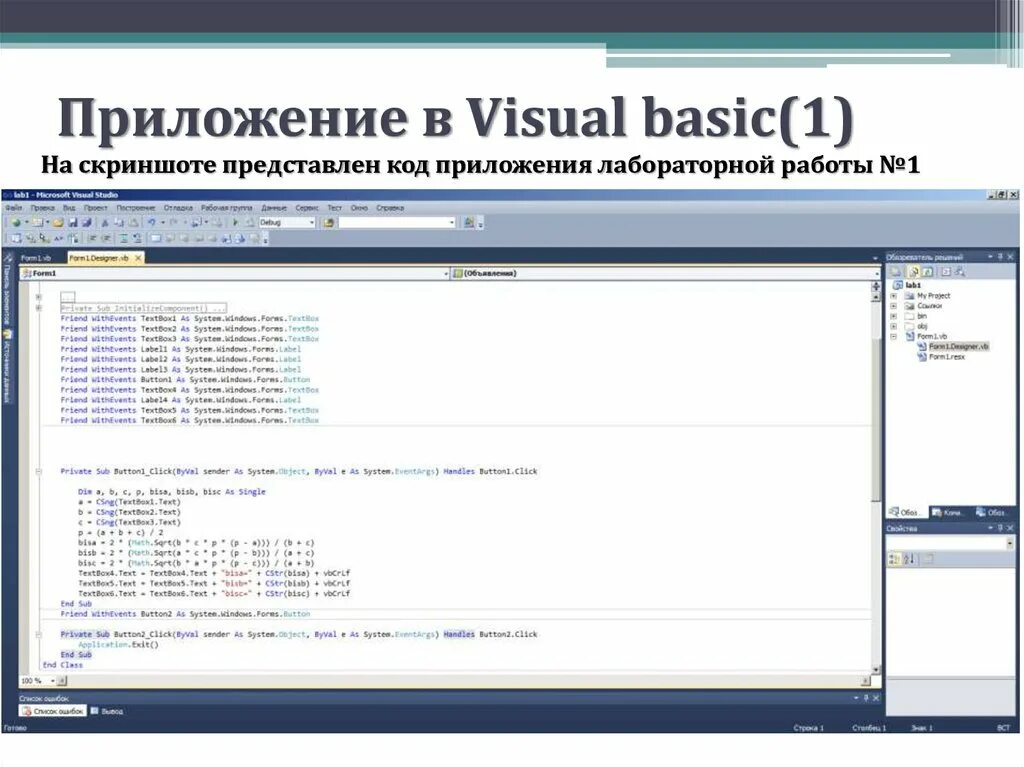Image resolution: width=1024 pixels, height=767 pixels.
Task: Open the Список ошибок tab
Action: click(53, 711)
